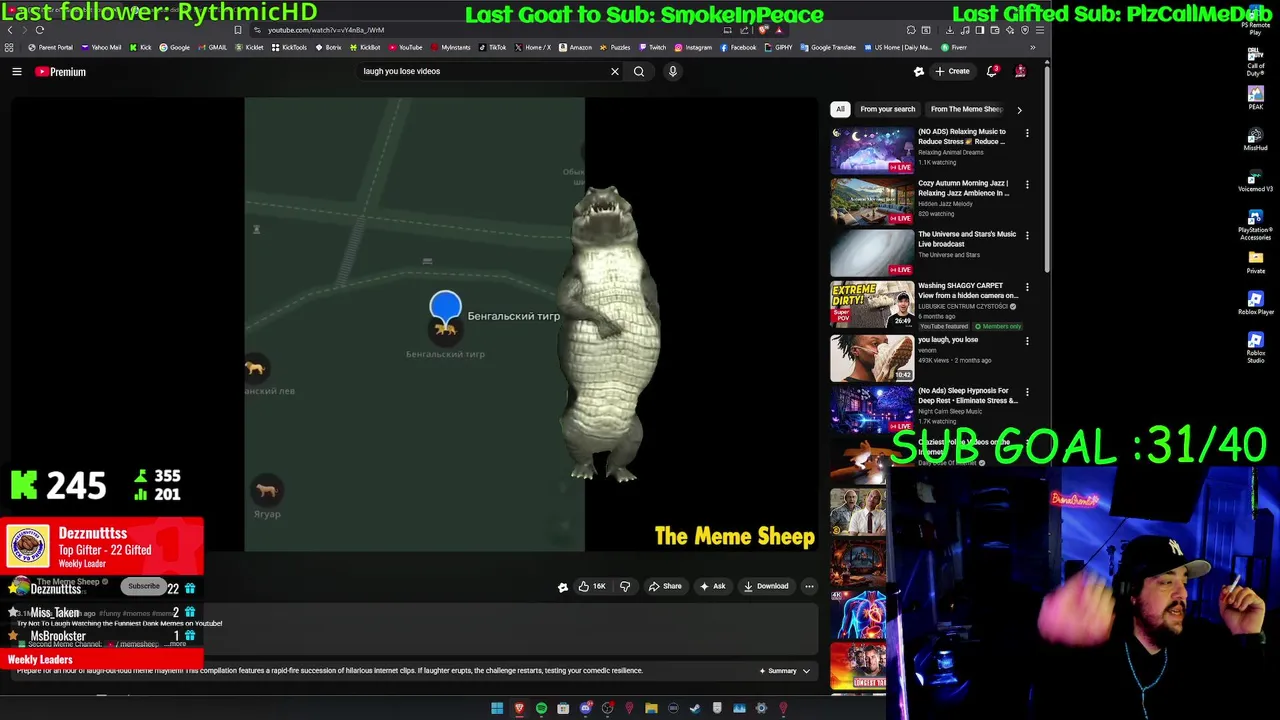The image size is (1280, 720).
Task: Show more filter chips with right arrow
Action: point(1019,109)
